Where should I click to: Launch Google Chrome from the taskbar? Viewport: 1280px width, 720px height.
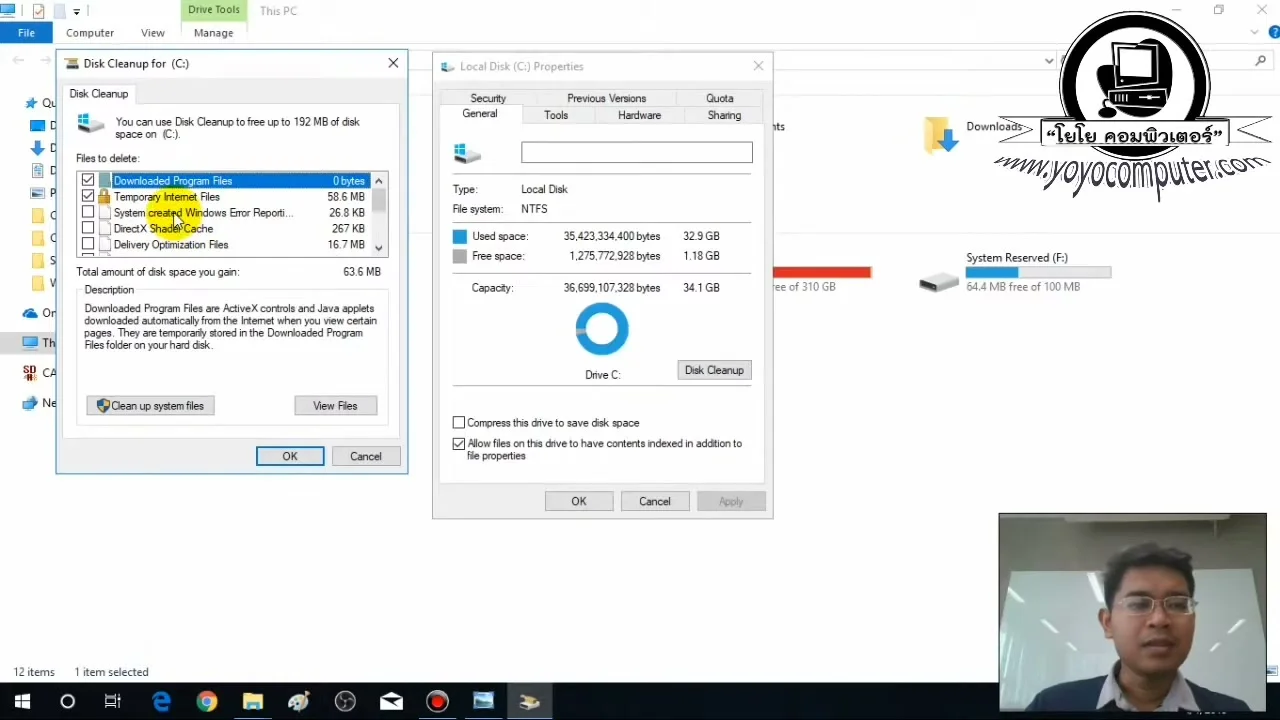(206, 701)
